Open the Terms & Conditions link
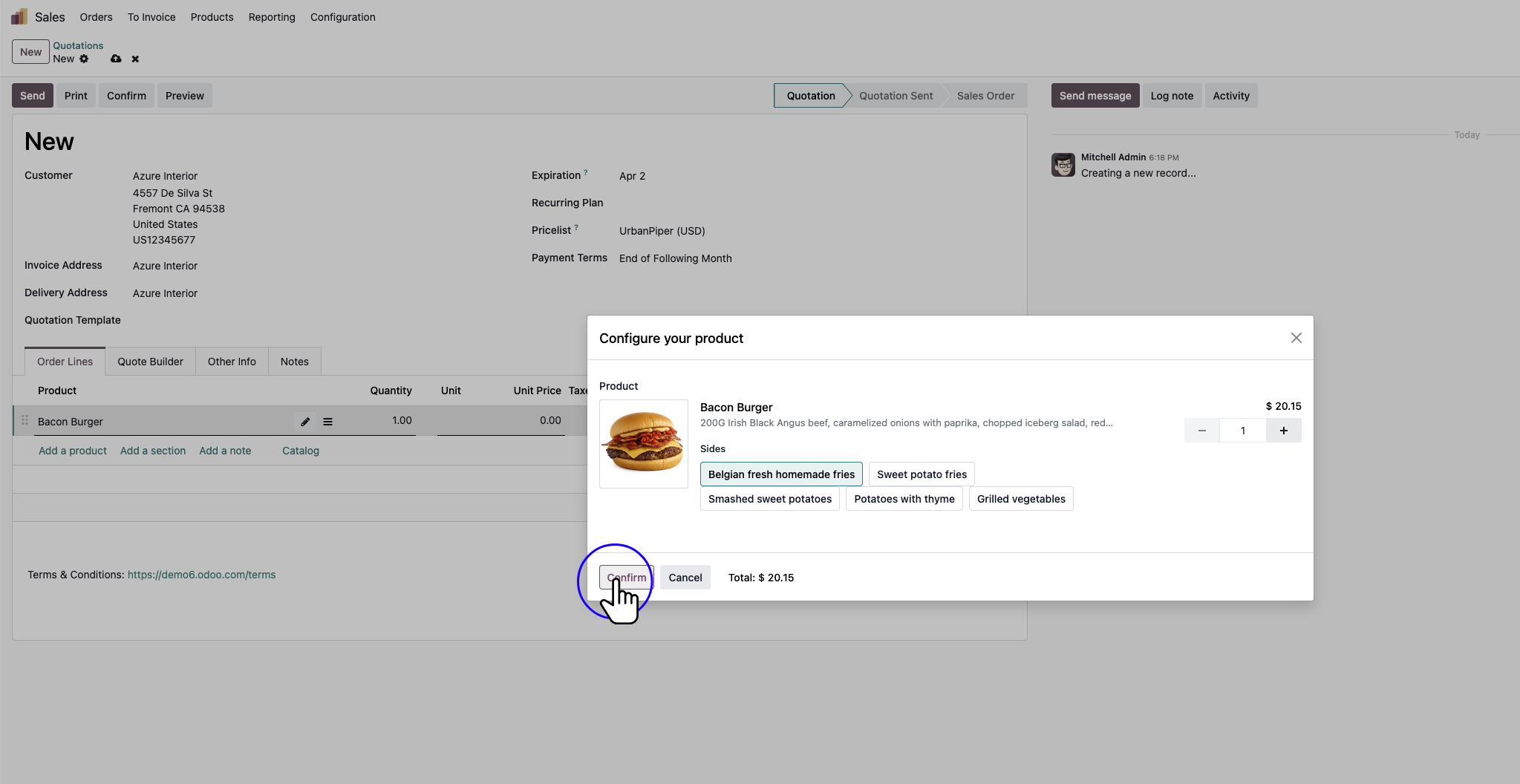 click(201, 574)
